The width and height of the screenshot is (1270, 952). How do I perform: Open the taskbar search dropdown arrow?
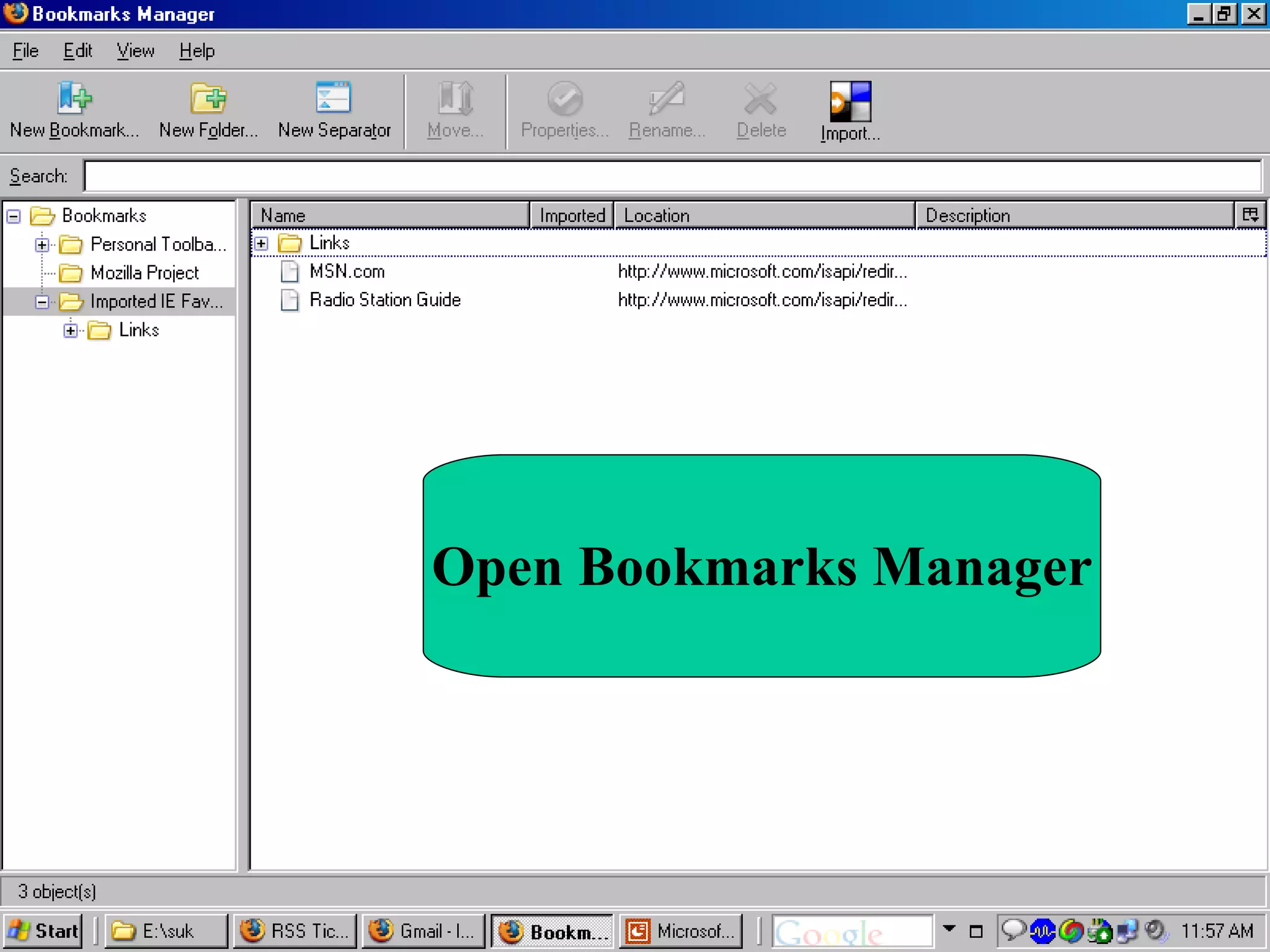(949, 928)
